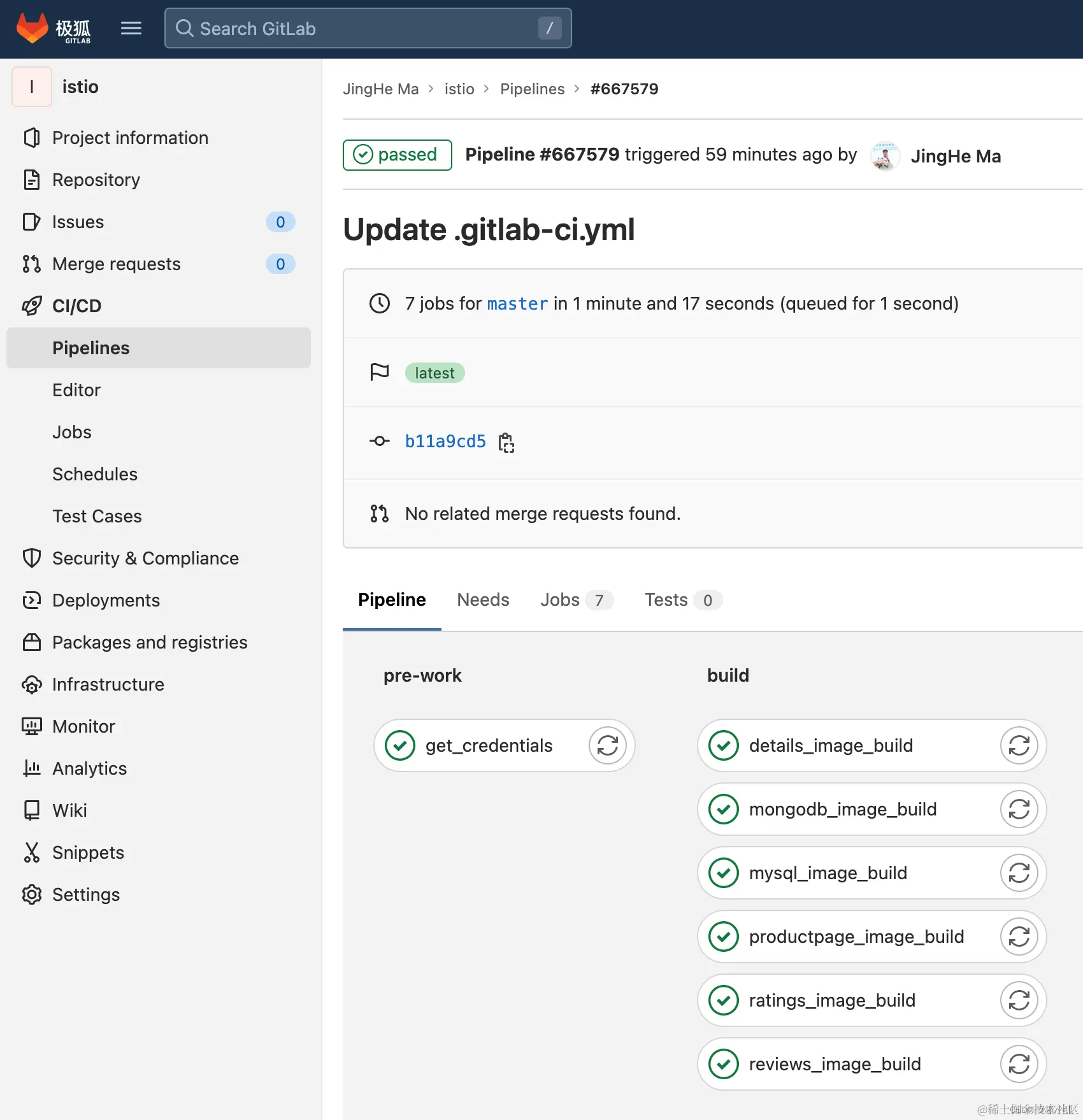Click the get_credentials passed status icon
The image size is (1083, 1120).
(400, 745)
